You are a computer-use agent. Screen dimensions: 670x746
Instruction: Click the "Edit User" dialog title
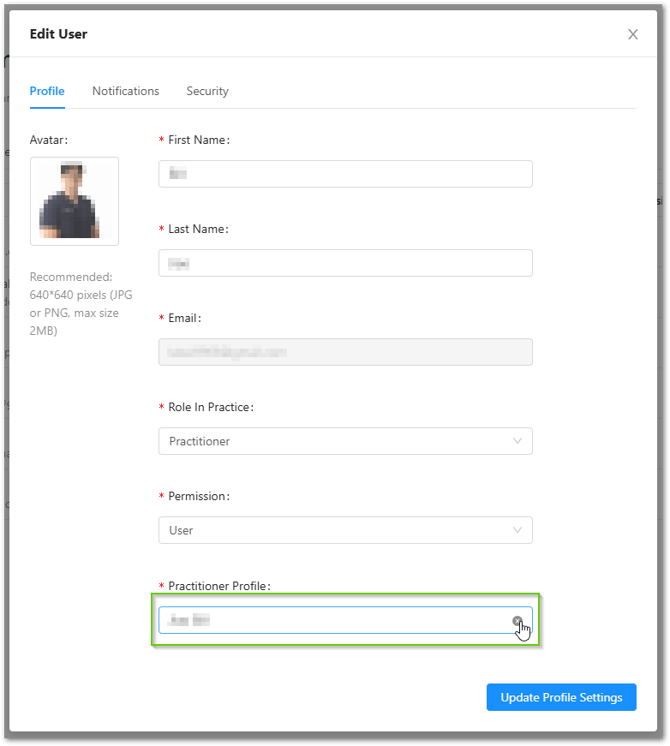58,34
